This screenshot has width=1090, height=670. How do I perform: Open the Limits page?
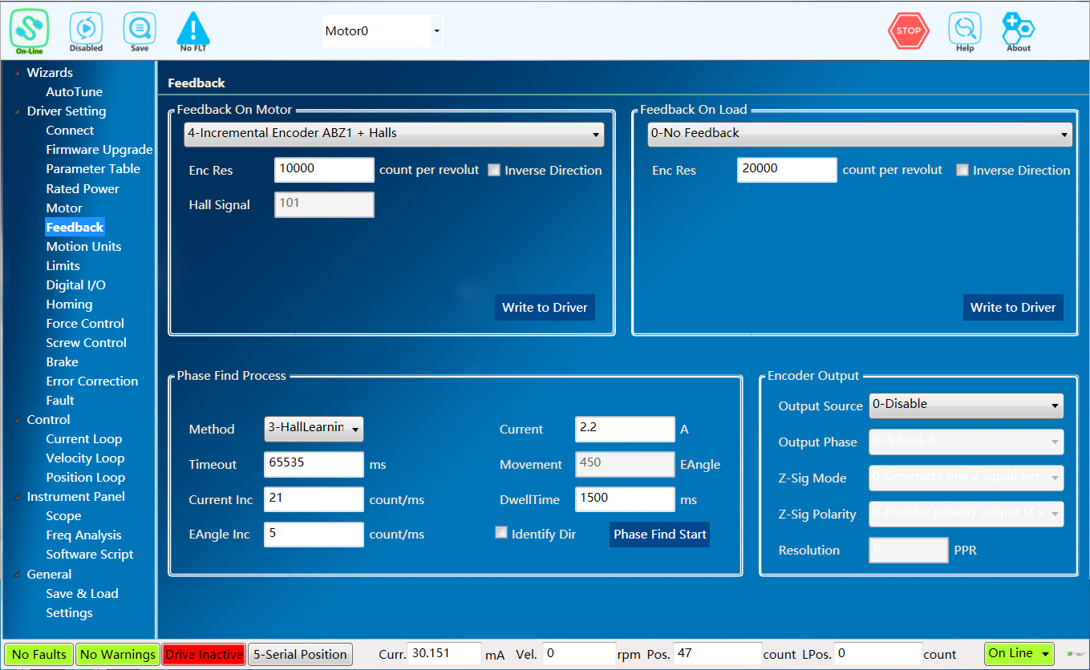[x=63, y=266]
